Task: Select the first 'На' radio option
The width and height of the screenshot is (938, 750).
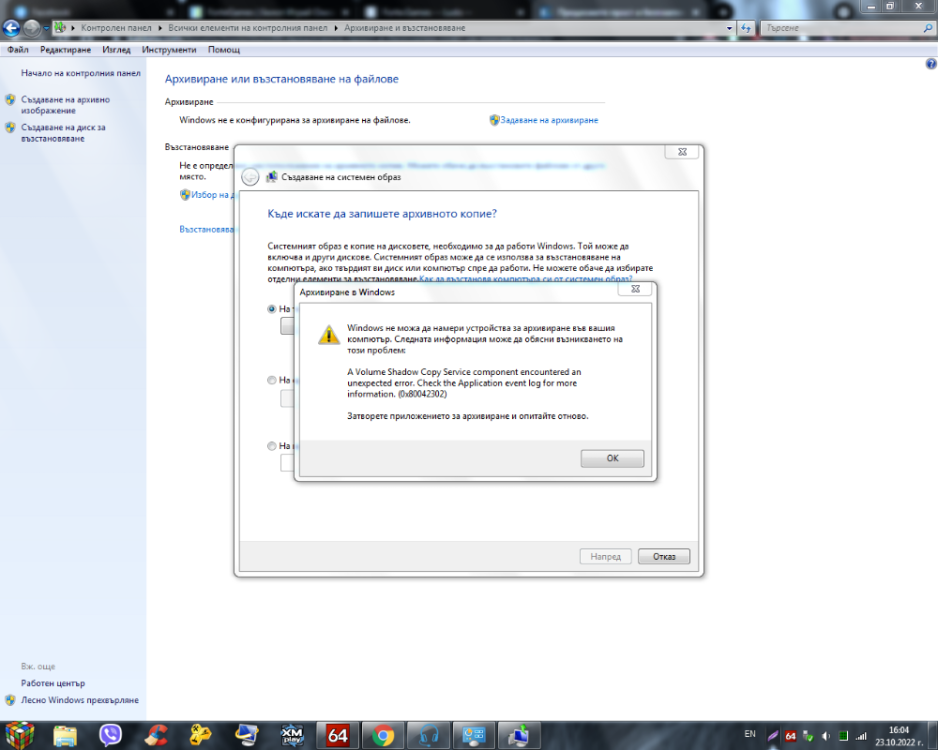Action: pyautogui.click(x=272, y=309)
